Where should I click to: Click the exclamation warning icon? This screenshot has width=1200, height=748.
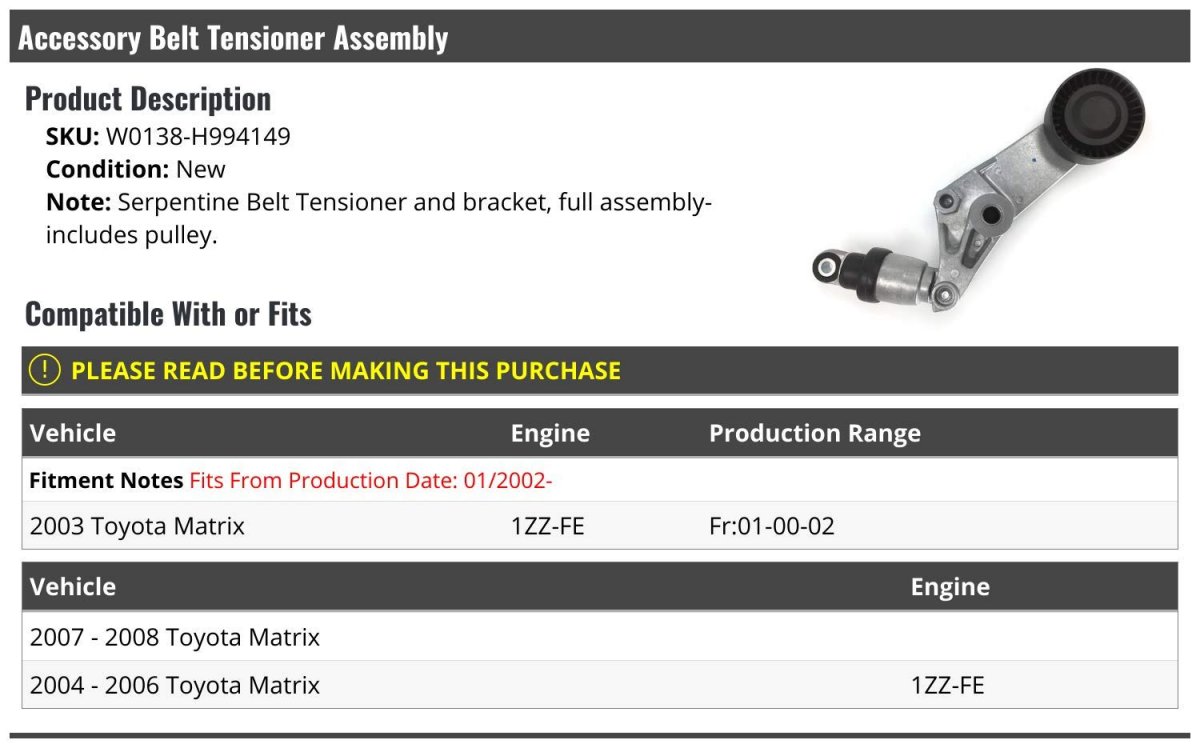[x=45, y=370]
